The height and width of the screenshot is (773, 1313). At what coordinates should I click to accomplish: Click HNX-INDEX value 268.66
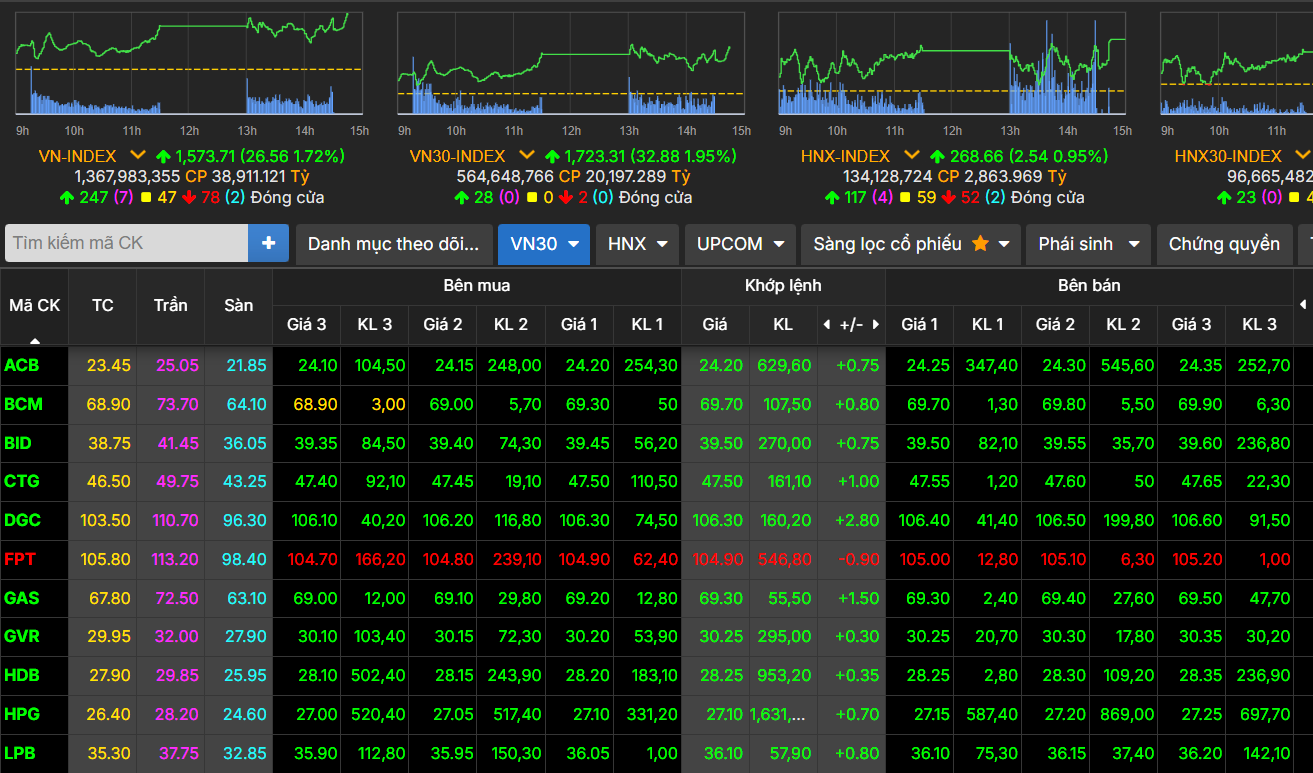tap(976, 156)
